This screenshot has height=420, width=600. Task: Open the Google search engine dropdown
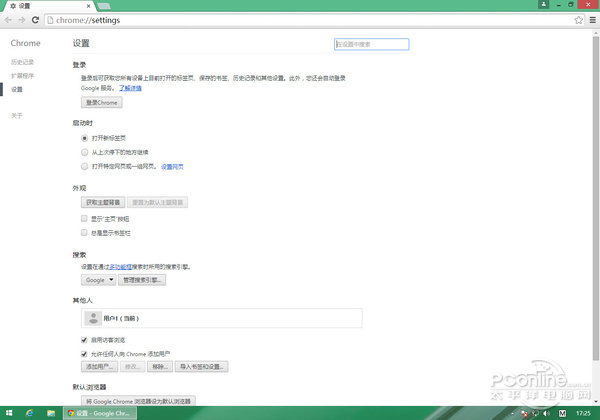coord(99,280)
